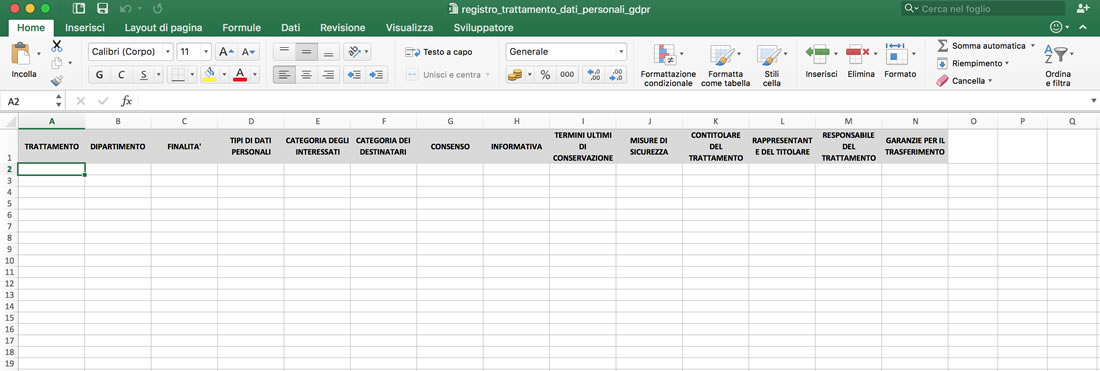Click the fx insert function icon
Viewport: 1100px width, 371px height.
coord(126,101)
